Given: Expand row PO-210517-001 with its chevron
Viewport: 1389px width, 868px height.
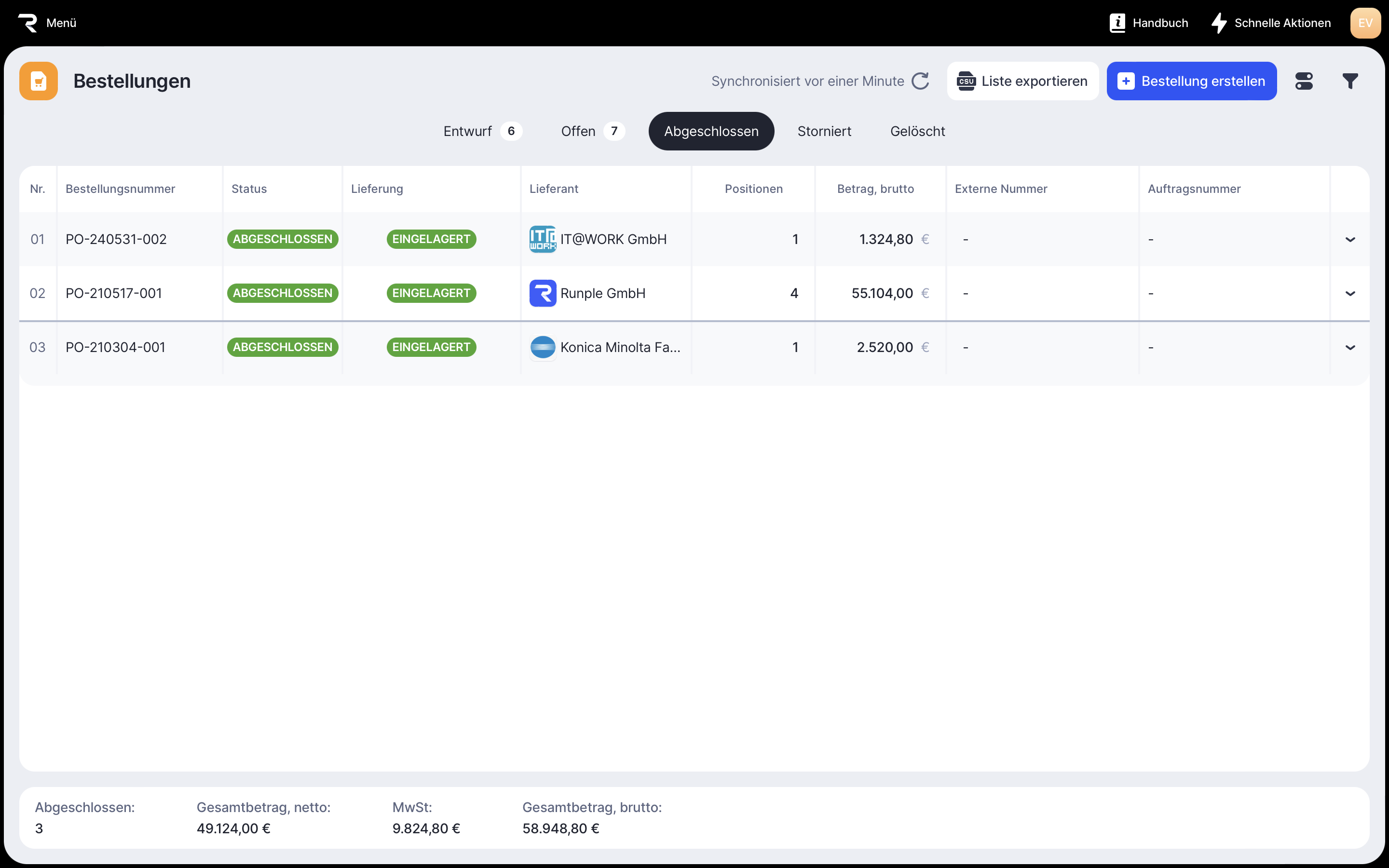Looking at the screenshot, I should [x=1350, y=293].
